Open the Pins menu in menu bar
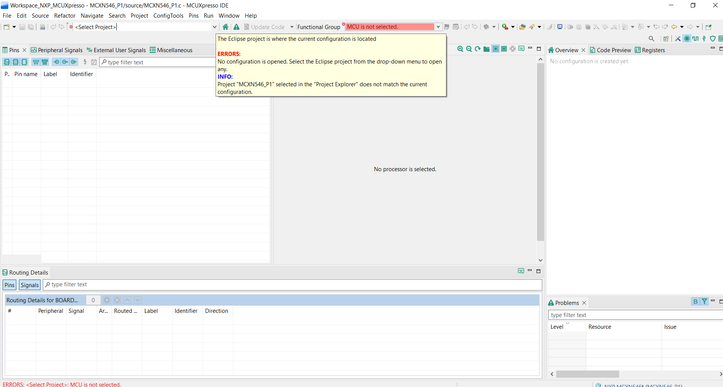 pos(194,16)
